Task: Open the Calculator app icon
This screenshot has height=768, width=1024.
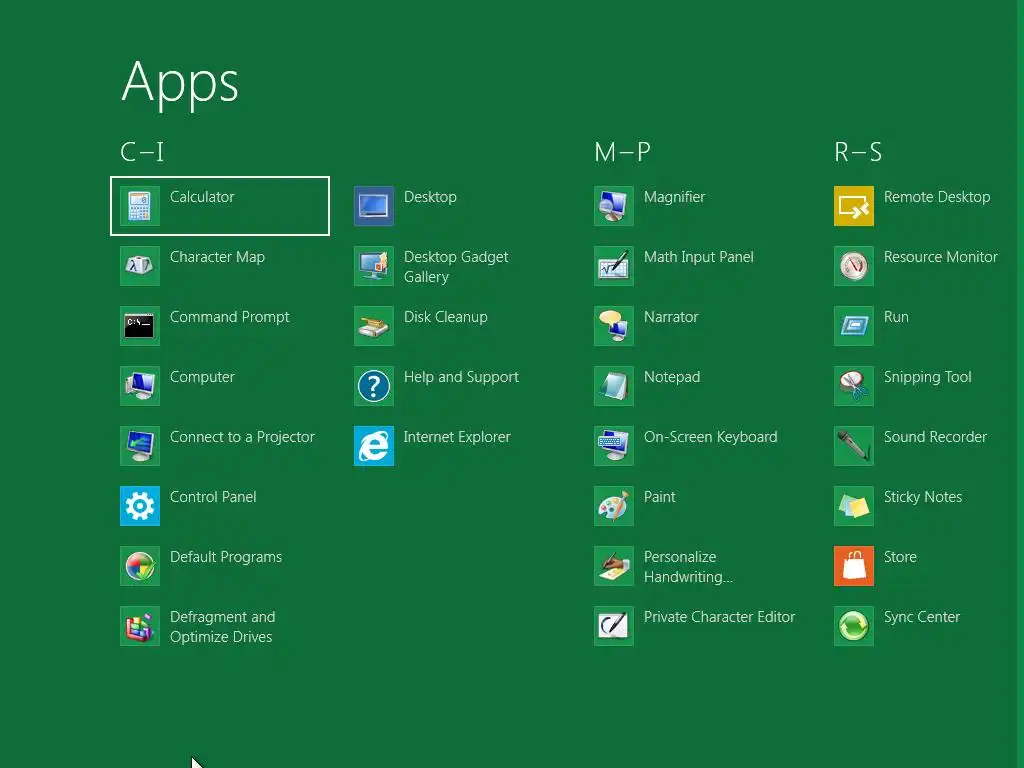Action: tap(140, 206)
